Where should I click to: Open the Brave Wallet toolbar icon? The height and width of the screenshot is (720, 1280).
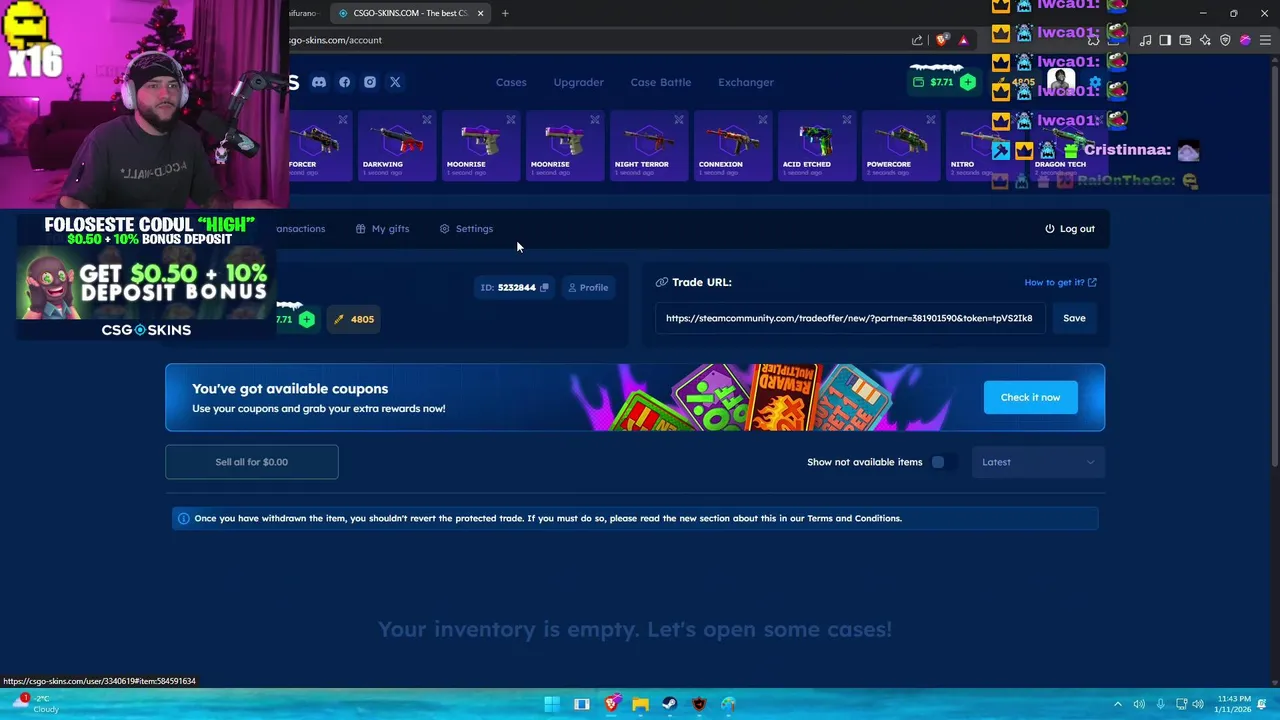click(1185, 40)
